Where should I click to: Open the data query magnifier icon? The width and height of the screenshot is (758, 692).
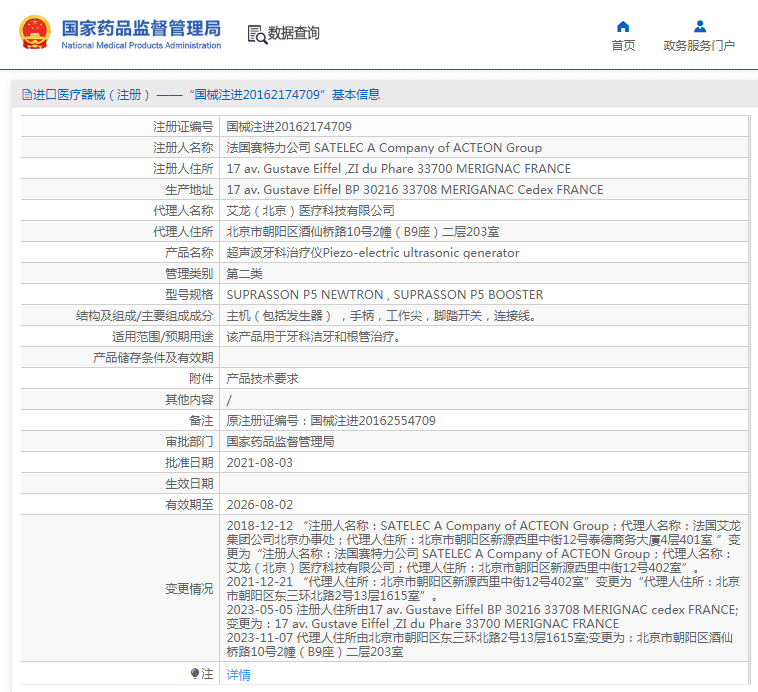point(257,34)
